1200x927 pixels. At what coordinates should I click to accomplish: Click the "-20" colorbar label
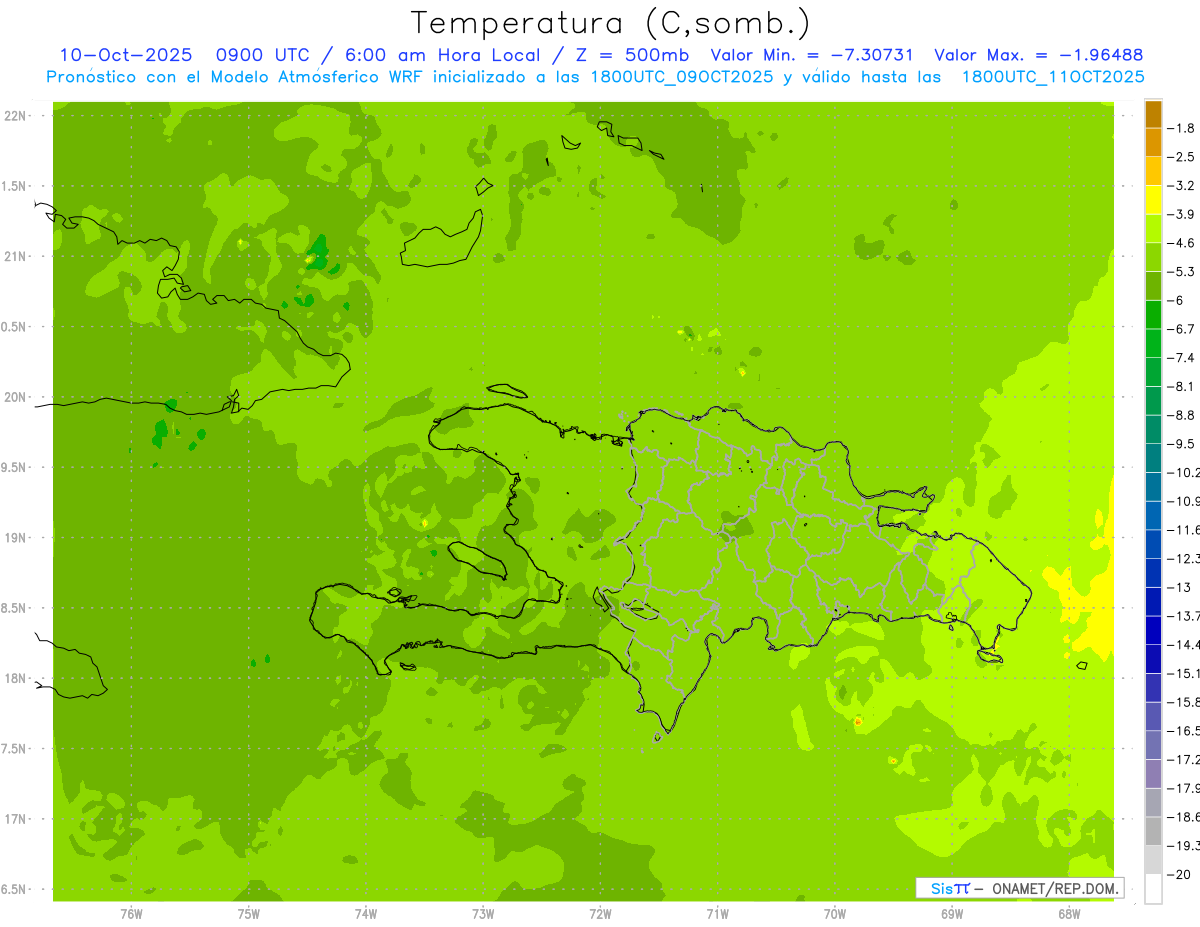tap(1180, 874)
